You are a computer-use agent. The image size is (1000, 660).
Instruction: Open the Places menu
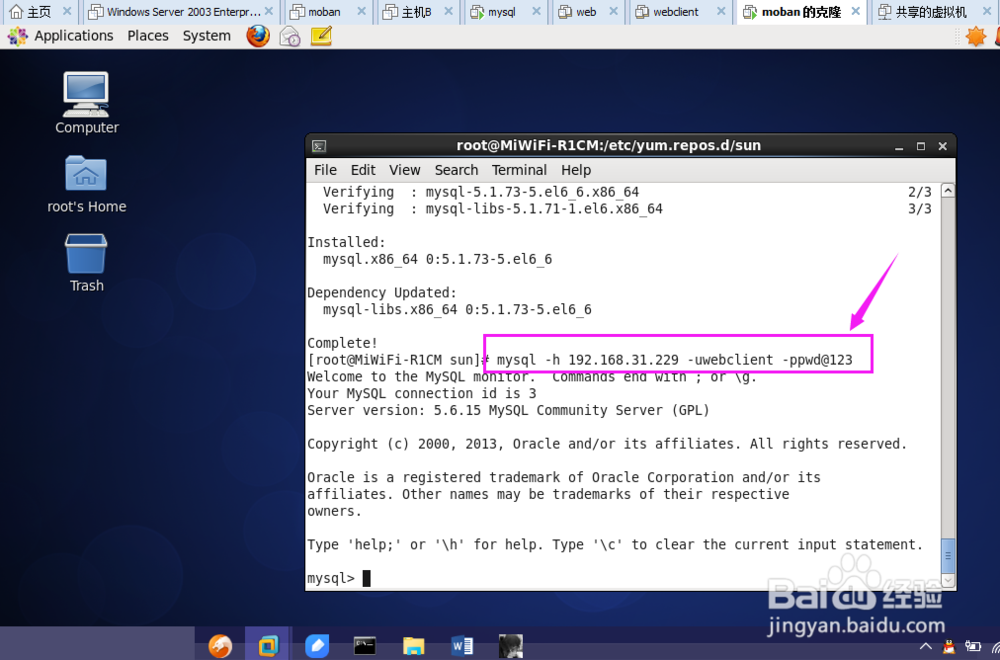click(148, 36)
